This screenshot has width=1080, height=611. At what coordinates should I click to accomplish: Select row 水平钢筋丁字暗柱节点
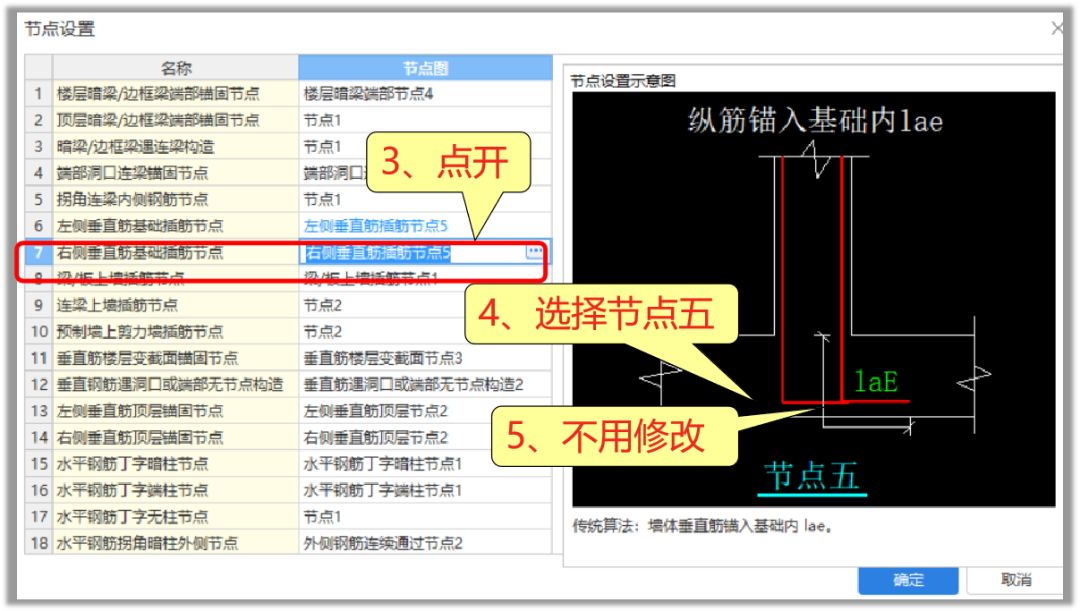coord(176,464)
